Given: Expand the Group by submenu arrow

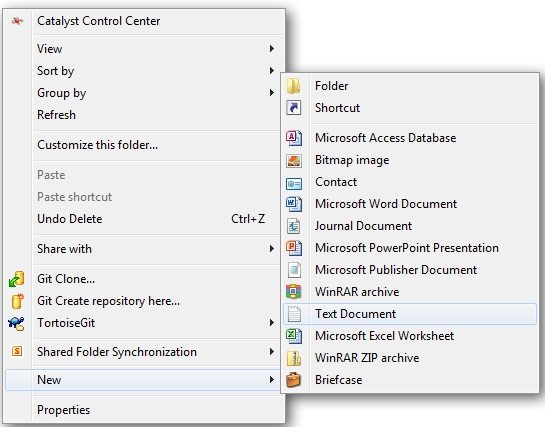Looking at the screenshot, I should (x=271, y=92).
